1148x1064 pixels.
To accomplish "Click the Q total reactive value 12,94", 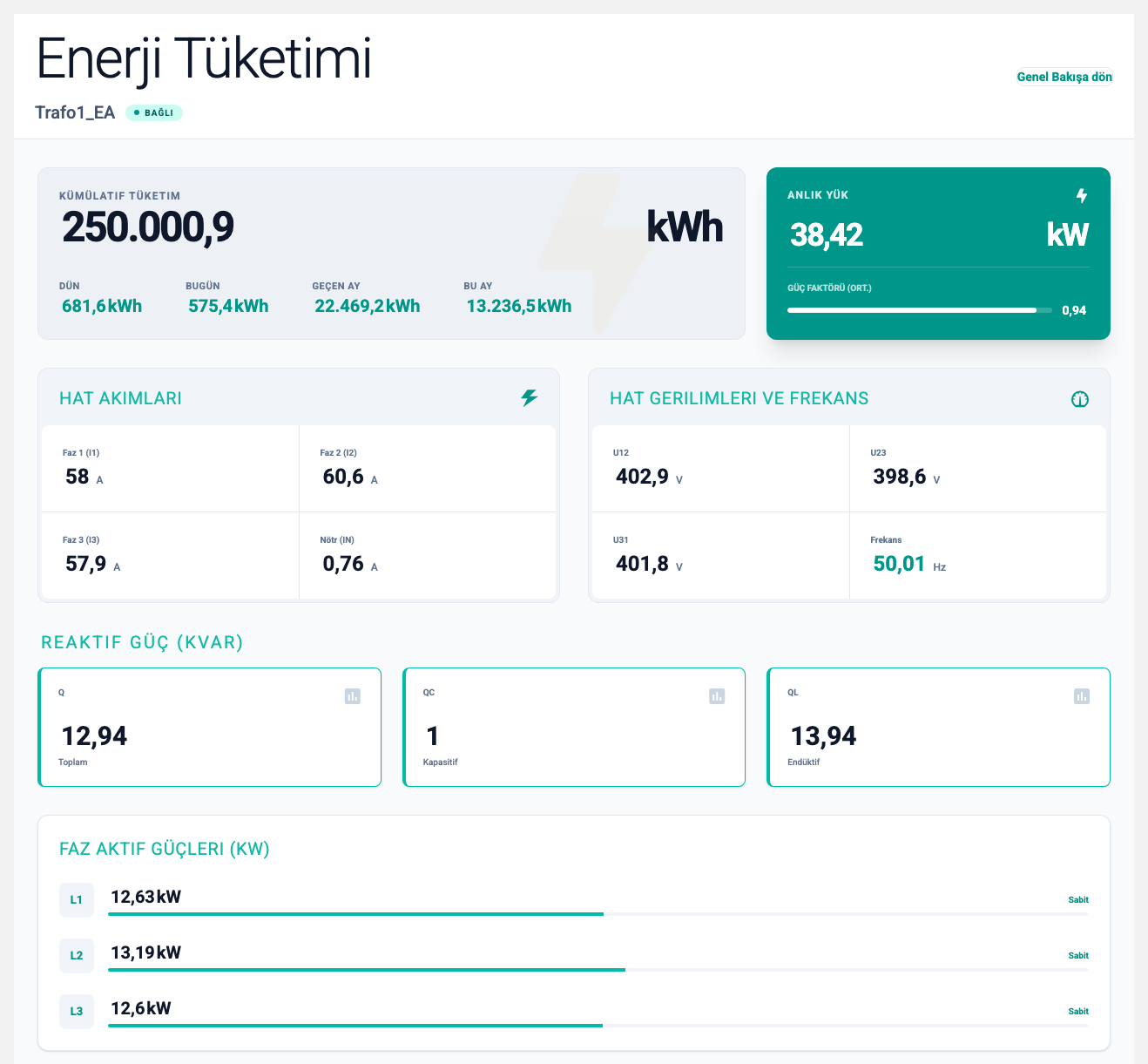I will [x=94, y=736].
